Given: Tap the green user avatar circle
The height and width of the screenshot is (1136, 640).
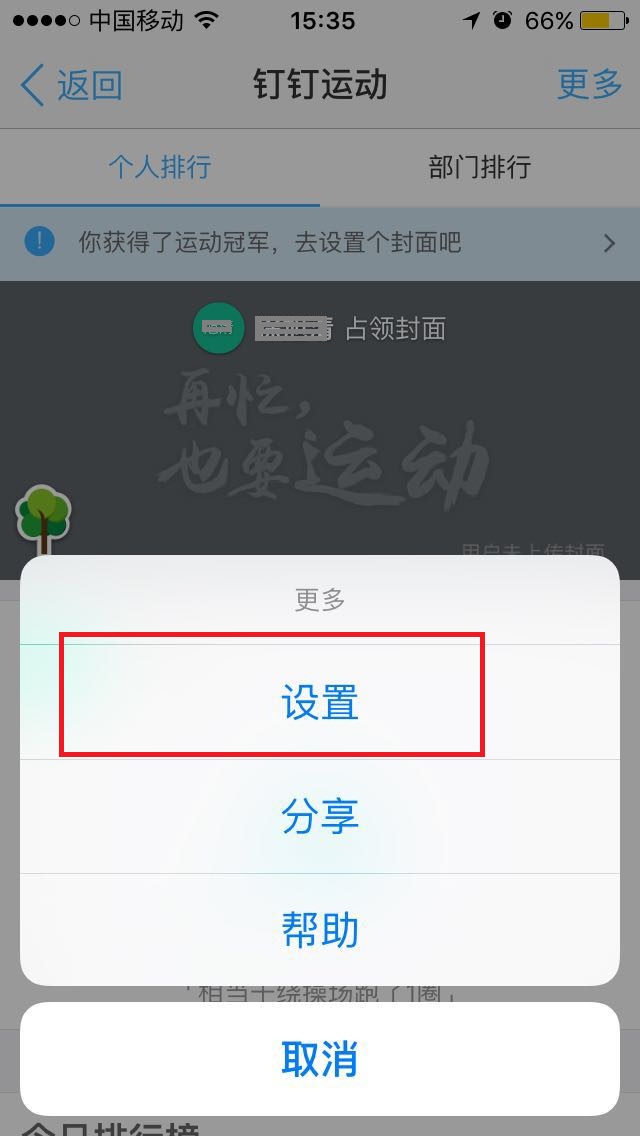Looking at the screenshot, I should 217,328.
